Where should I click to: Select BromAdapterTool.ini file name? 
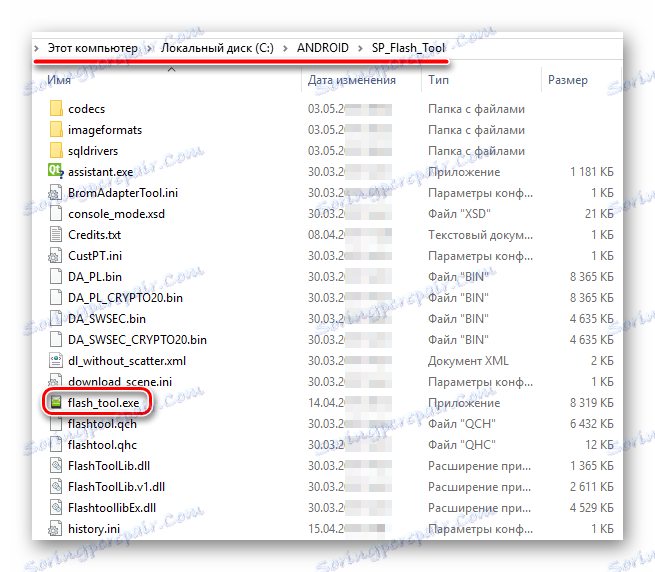tap(123, 193)
